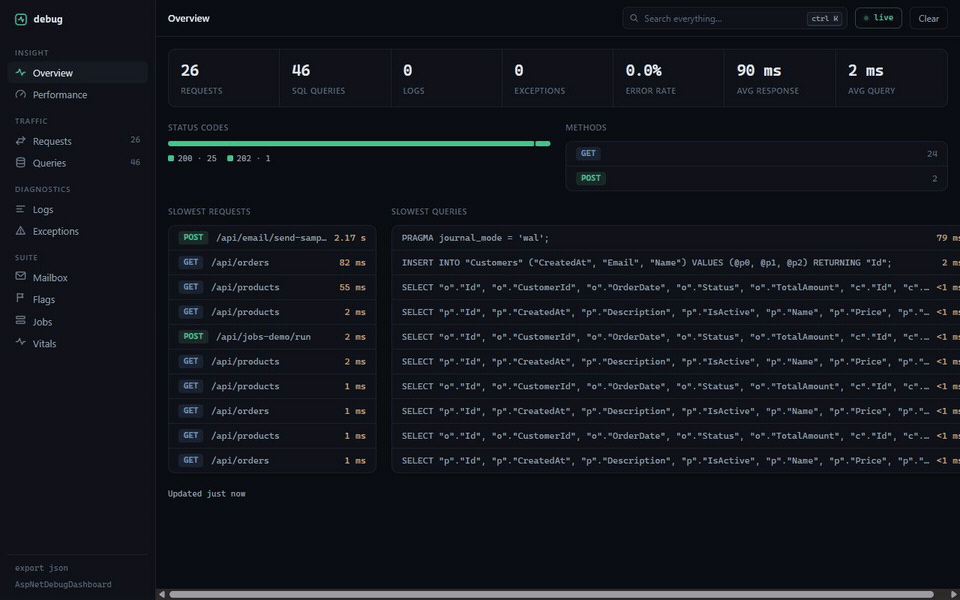Click the export json link

(x=42, y=568)
